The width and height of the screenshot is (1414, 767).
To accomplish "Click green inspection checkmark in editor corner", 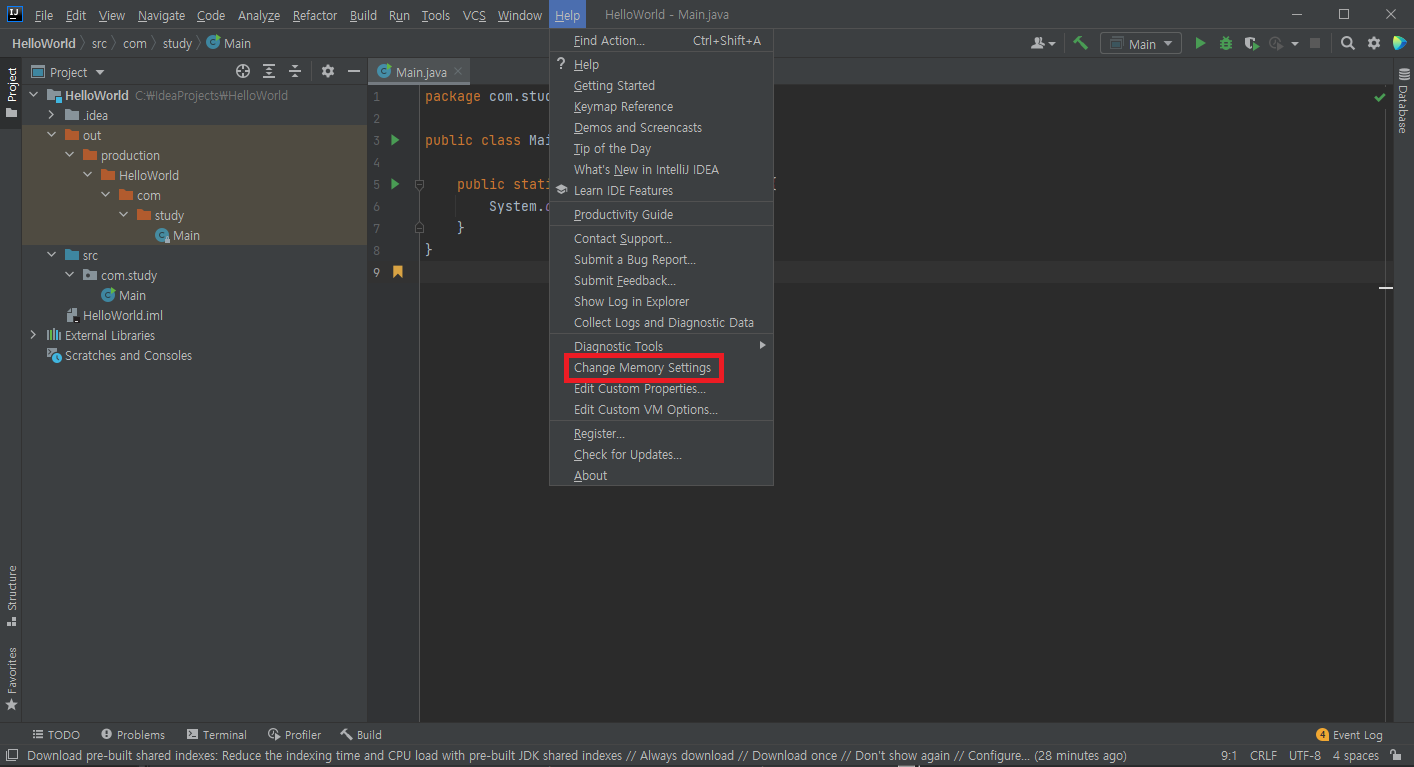I will click(1380, 97).
